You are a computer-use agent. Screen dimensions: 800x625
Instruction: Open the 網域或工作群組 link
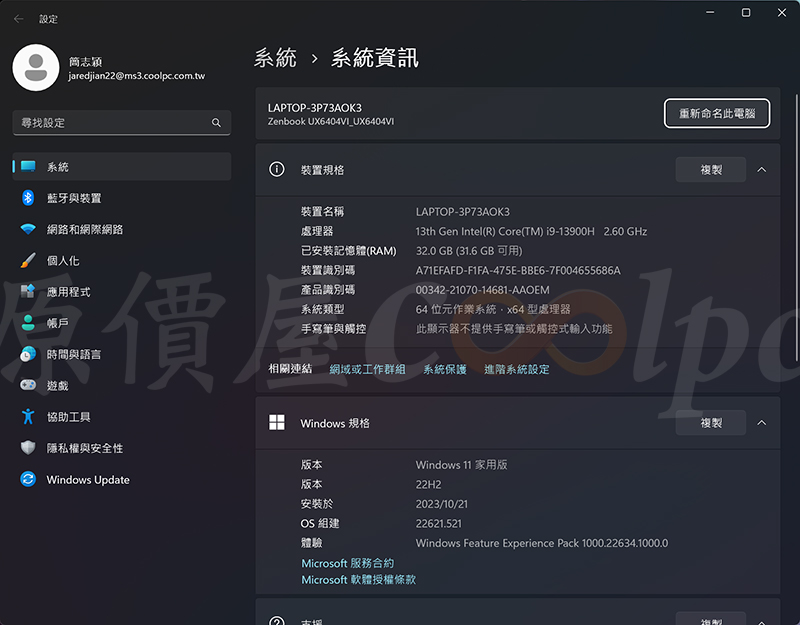[367, 369]
